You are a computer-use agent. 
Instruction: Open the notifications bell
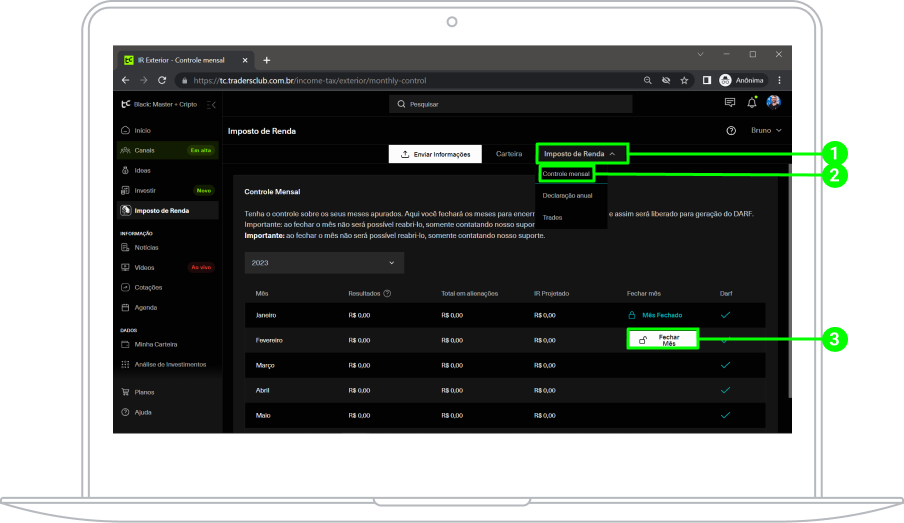752,103
